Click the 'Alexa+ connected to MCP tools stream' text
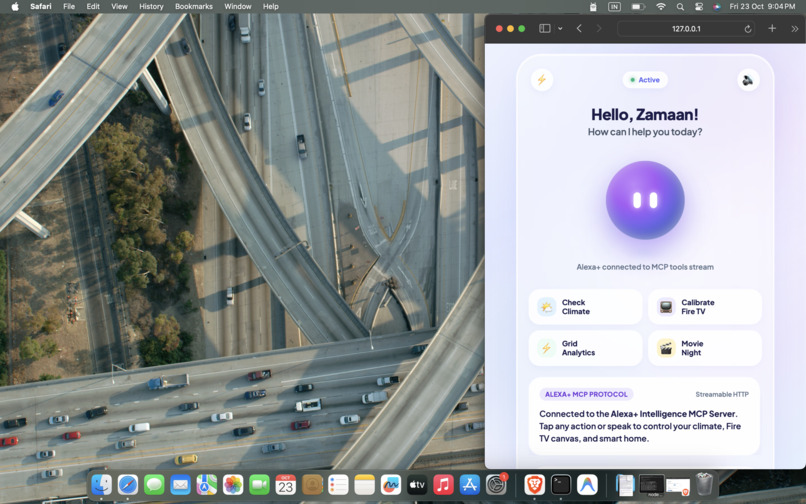Screen dimensions: 806x504 click(x=645, y=267)
